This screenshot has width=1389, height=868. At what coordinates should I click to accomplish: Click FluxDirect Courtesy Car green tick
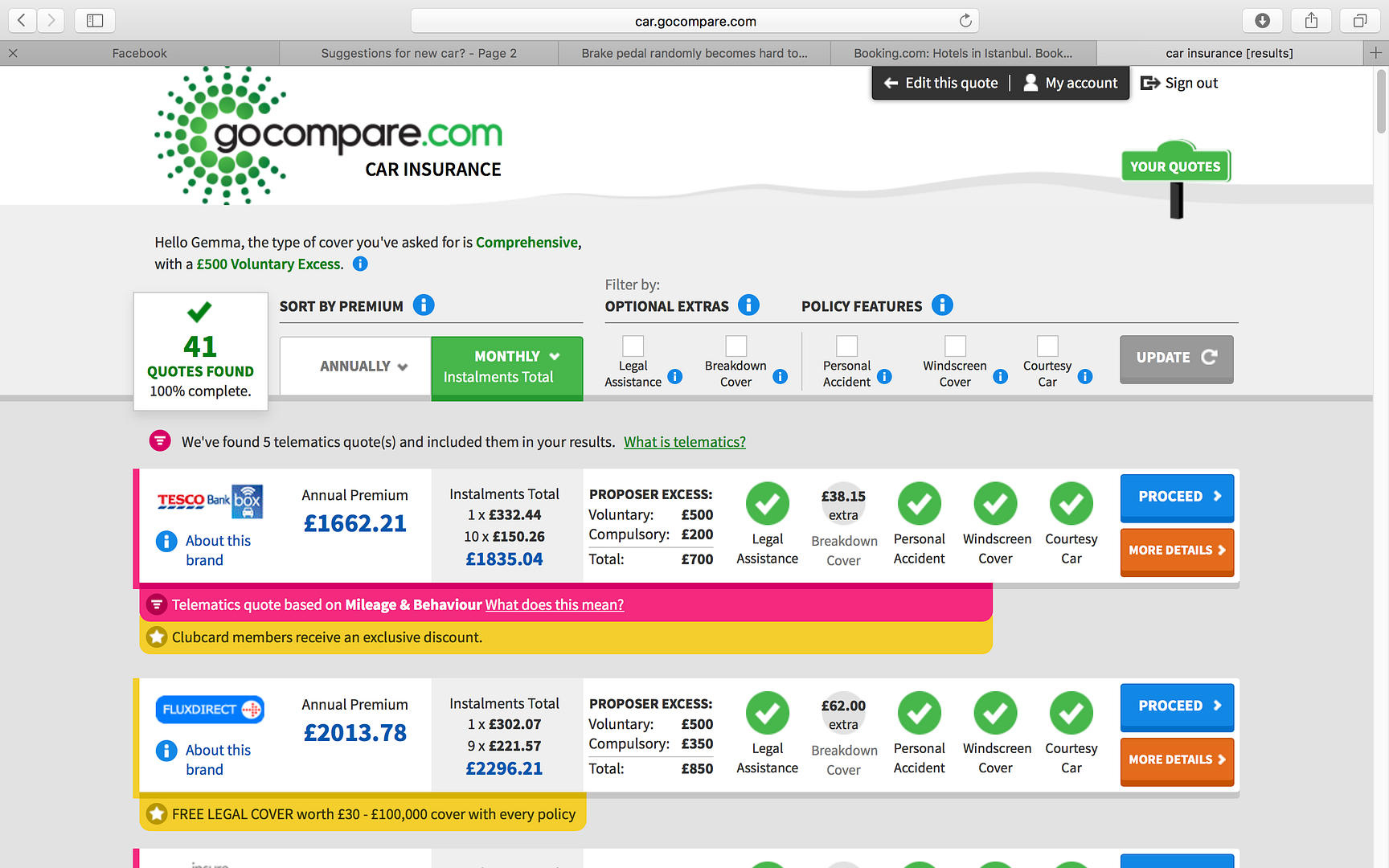[x=1071, y=713]
